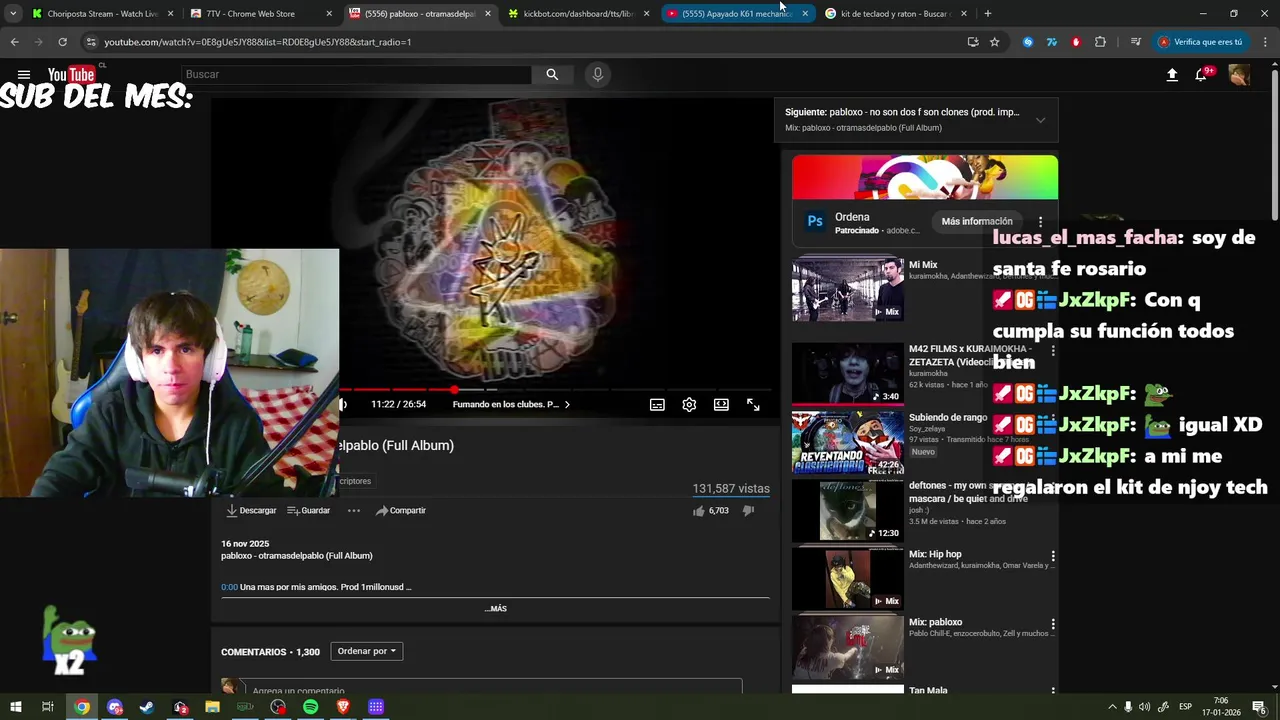Open the media control icon in toolbar
The height and width of the screenshot is (720, 1280).
click(x=1135, y=42)
